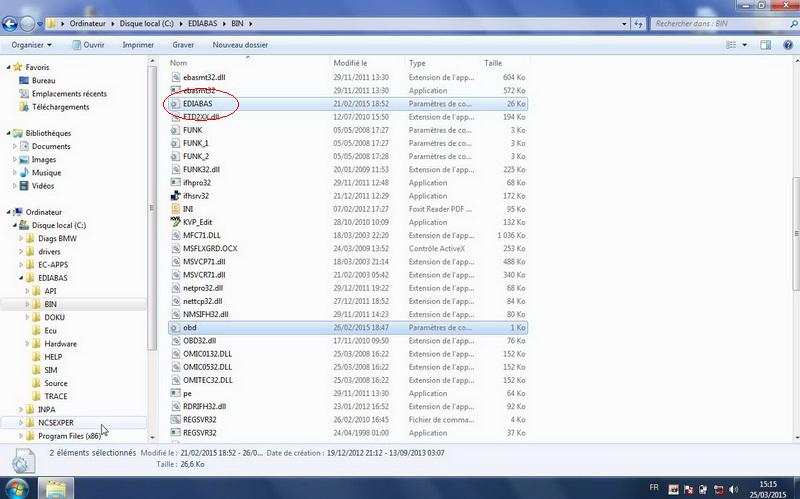
Task: Select the TRACE folder in tree
Action: click(55, 396)
